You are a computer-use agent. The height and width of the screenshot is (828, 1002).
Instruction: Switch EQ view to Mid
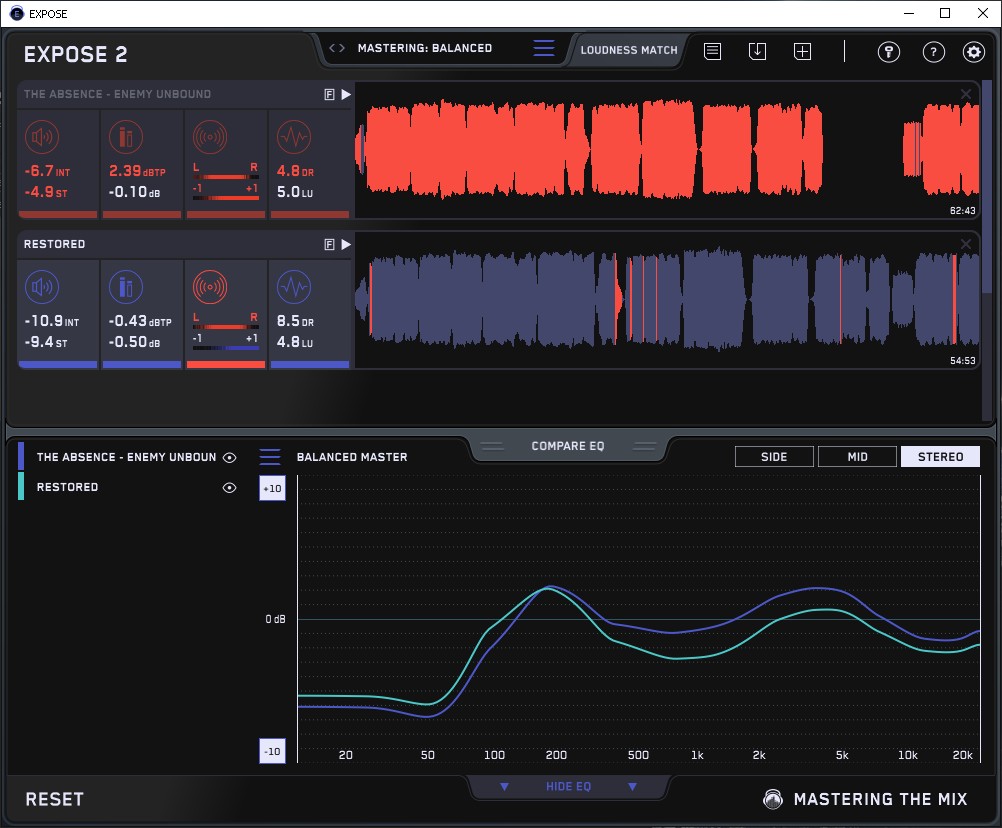(857, 457)
